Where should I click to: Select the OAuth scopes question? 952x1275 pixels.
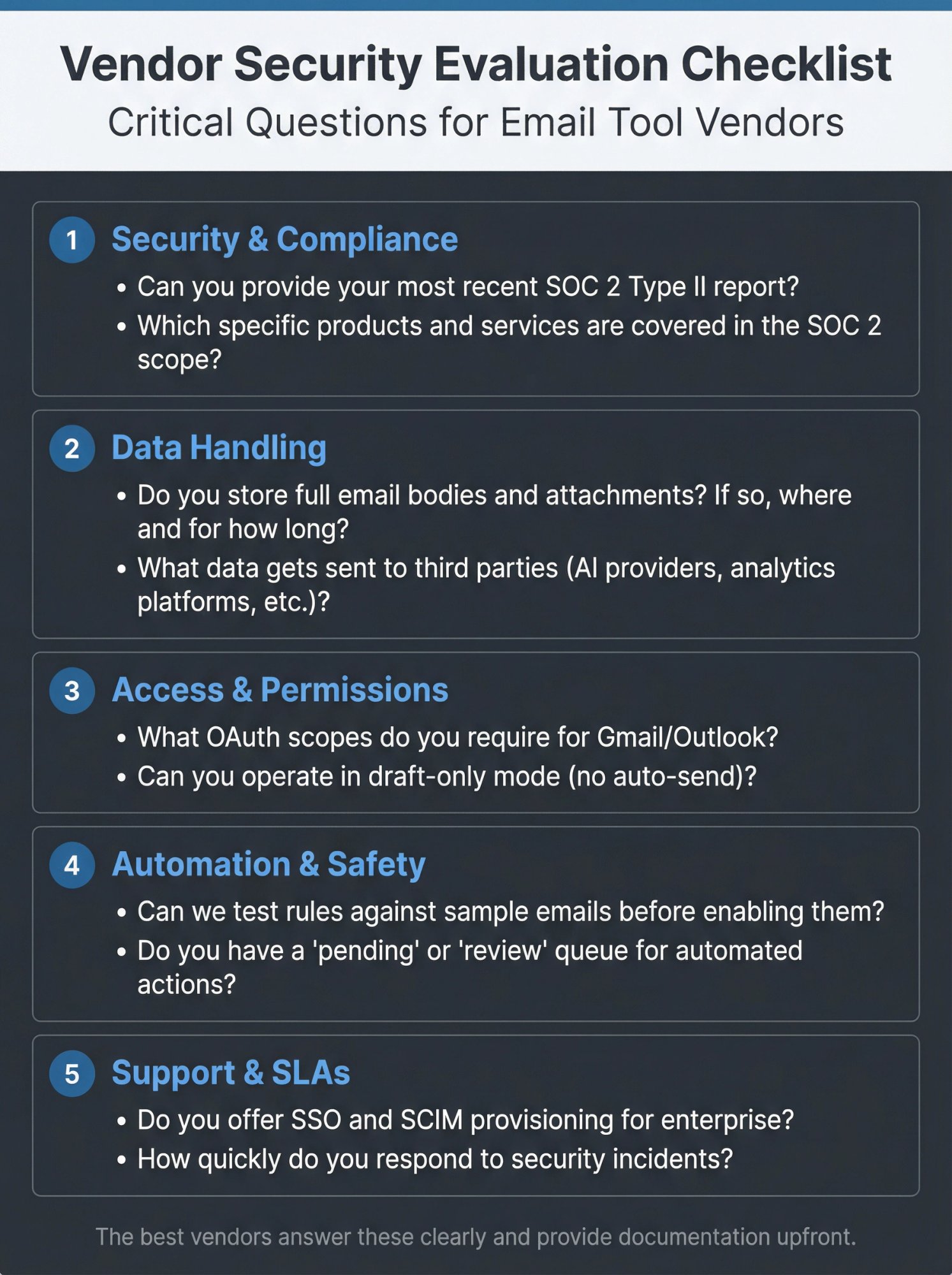457,738
